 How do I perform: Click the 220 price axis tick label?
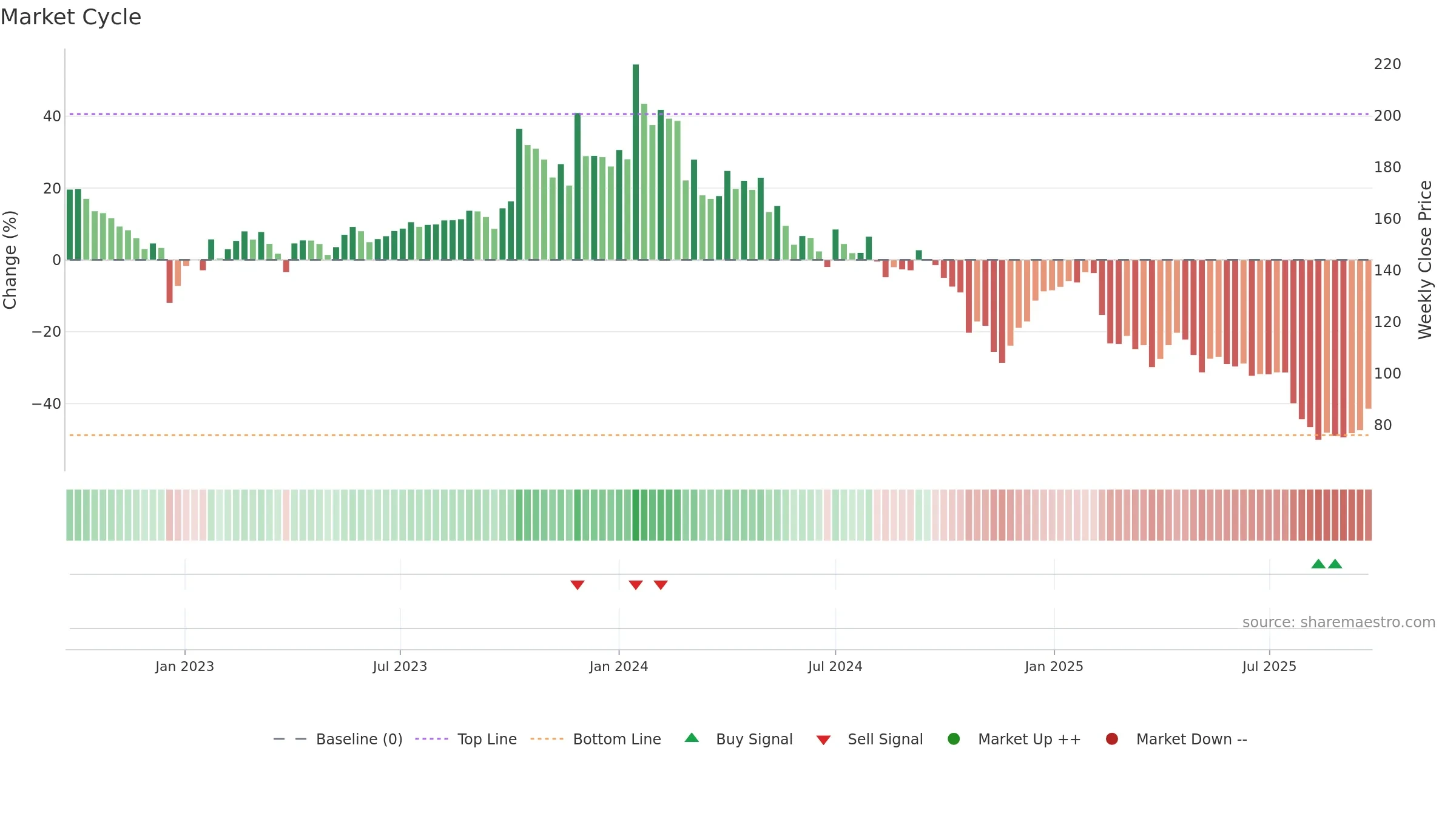tap(1387, 64)
